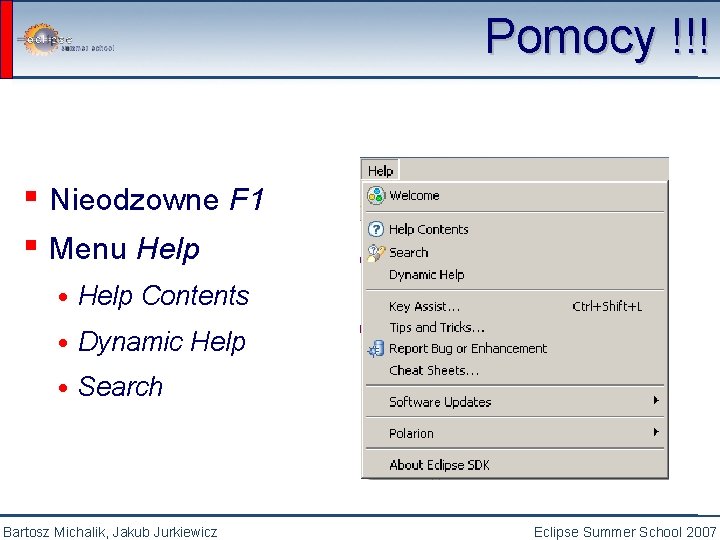Open Dynamic Help from the menu

(515, 275)
